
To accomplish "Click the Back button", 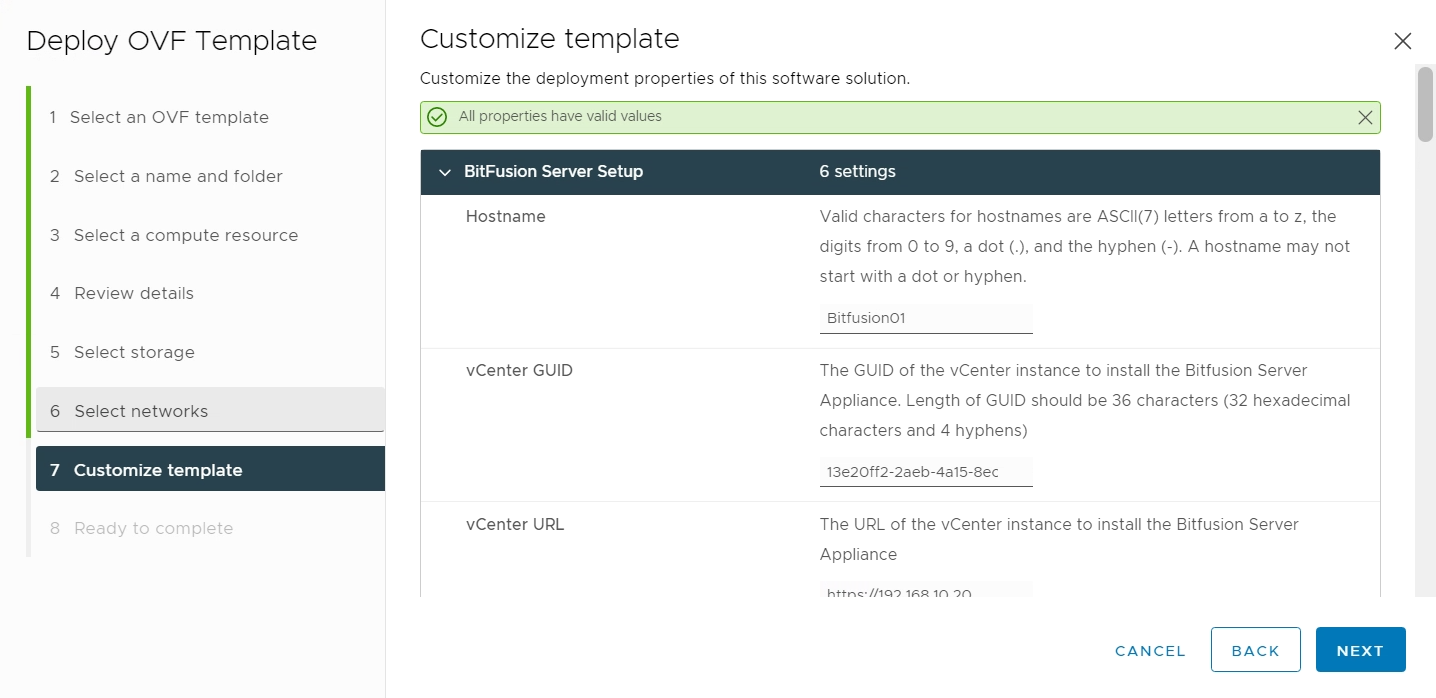I will pyautogui.click(x=1255, y=650).
